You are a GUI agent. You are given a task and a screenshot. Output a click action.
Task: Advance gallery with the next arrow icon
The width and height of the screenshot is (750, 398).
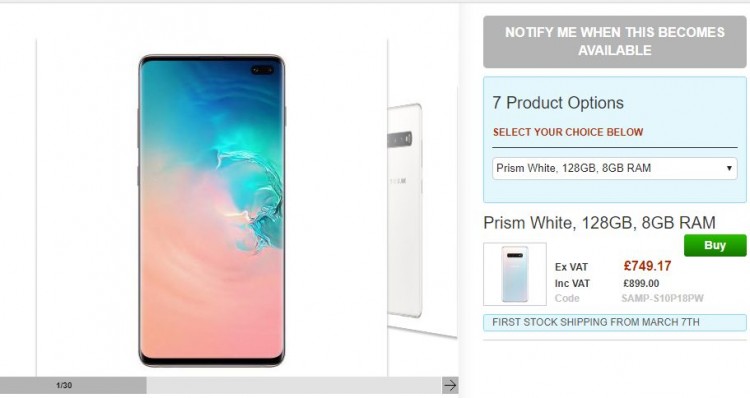[450, 385]
